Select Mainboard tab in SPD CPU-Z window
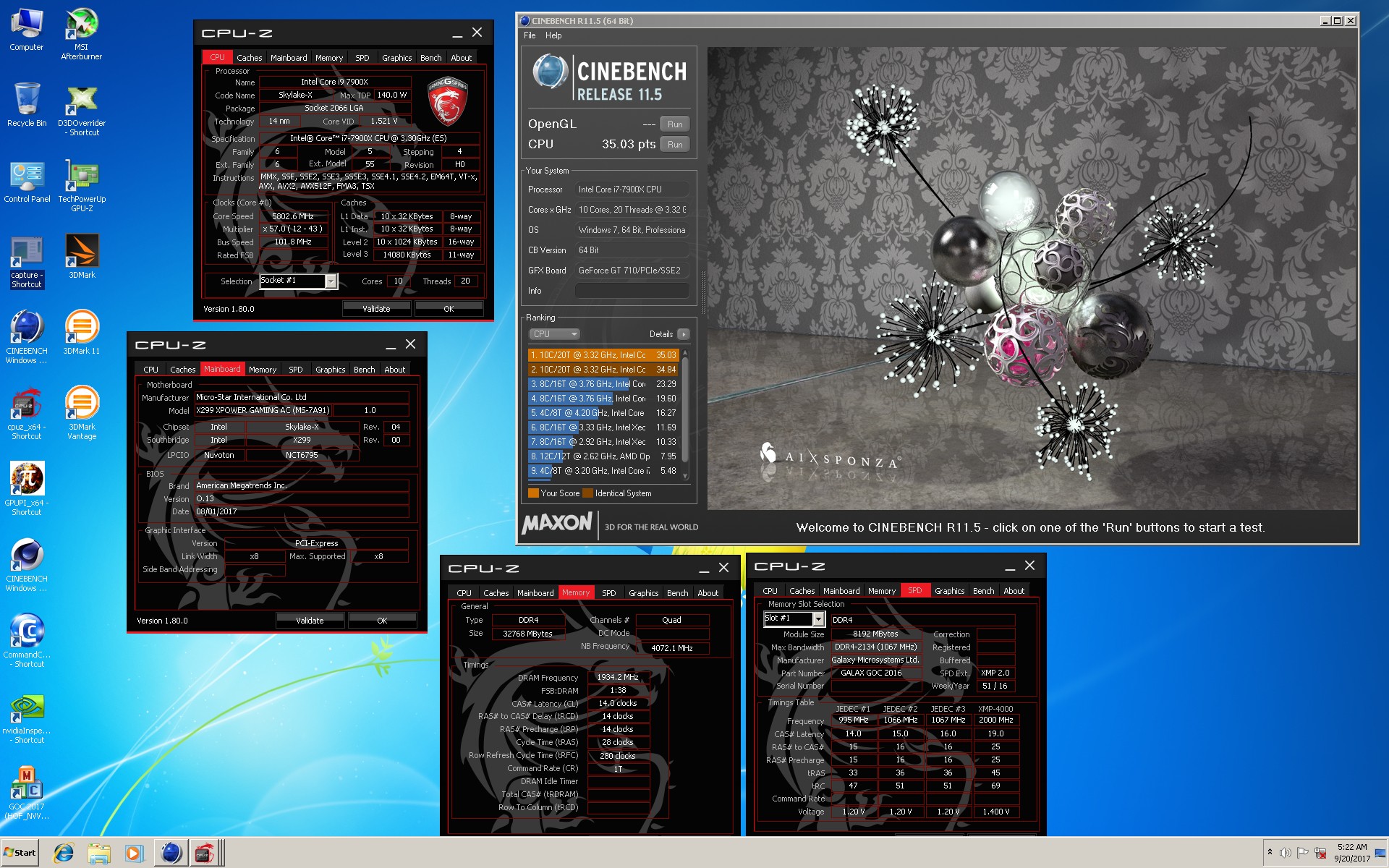This screenshot has height=868, width=1389. [x=841, y=591]
